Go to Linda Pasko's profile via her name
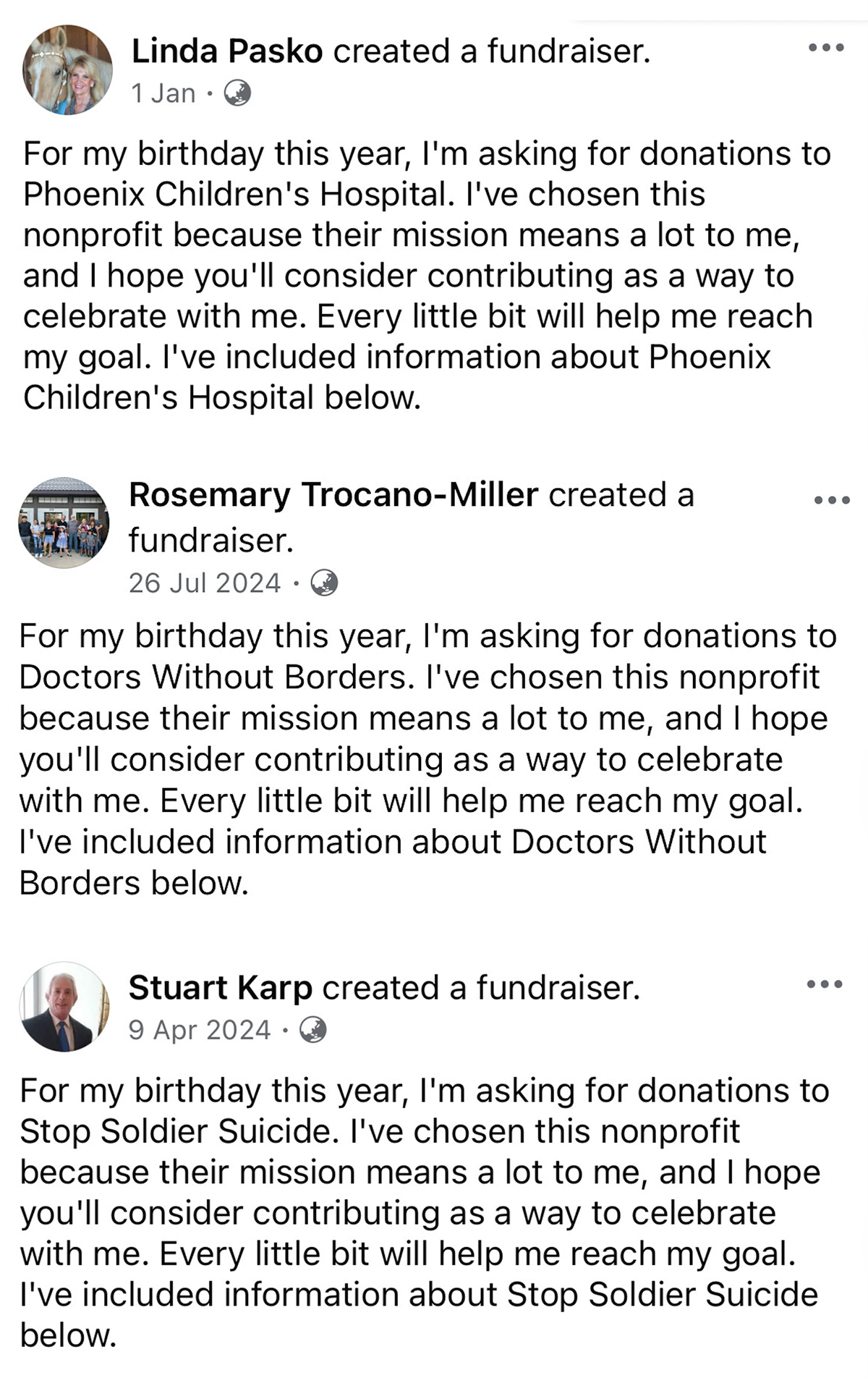 (x=227, y=51)
